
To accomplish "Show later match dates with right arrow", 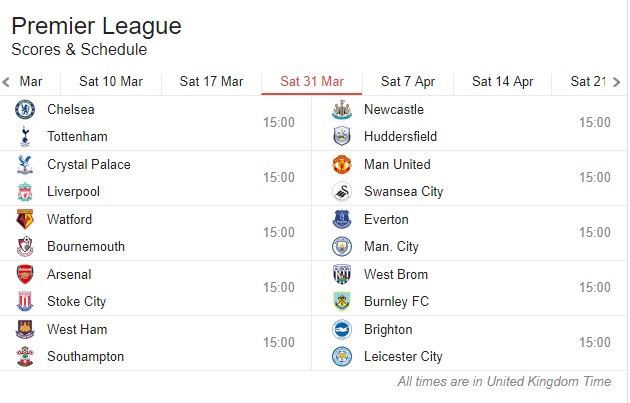I will click(x=616, y=82).
